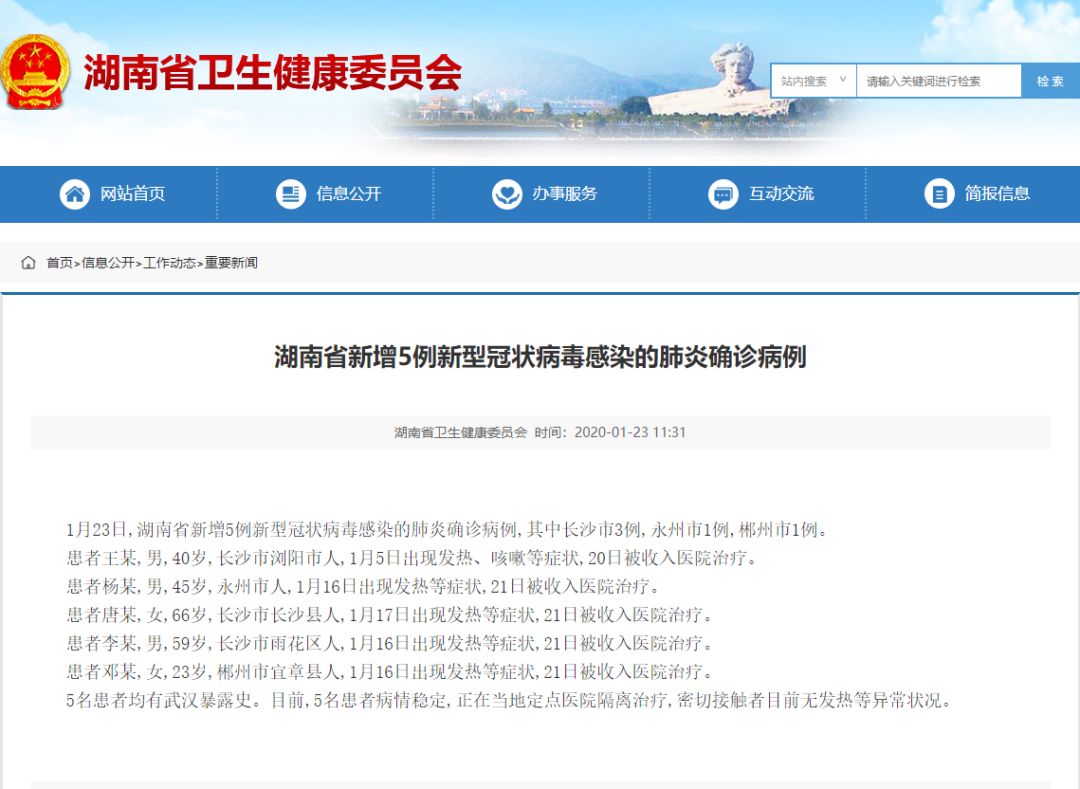Go to 信息公开 in the breadcrumb

108,262
